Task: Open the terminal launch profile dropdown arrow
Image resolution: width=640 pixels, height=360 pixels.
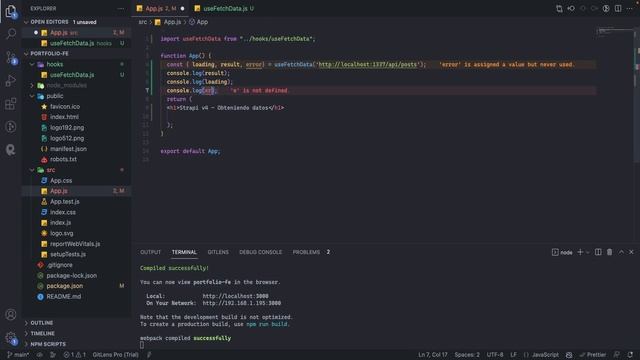Action: pos(588,253)
